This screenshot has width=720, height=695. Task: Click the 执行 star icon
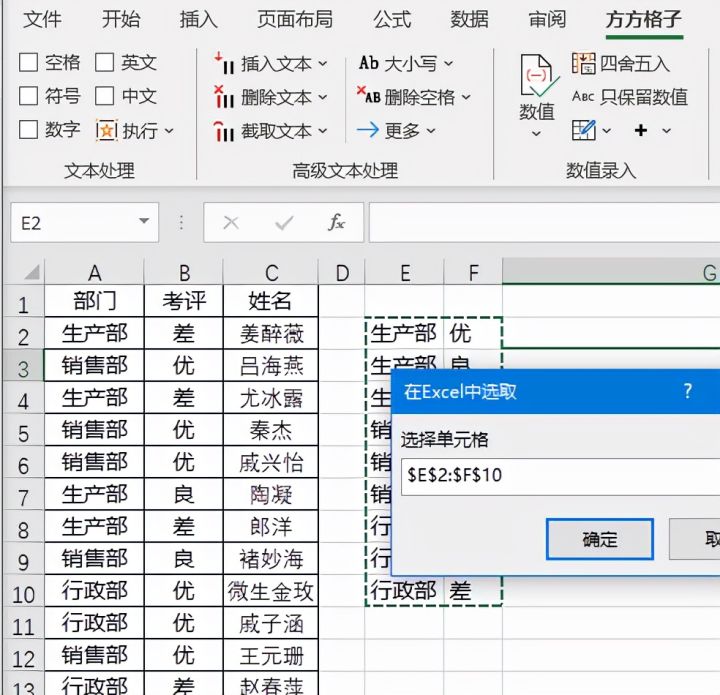pyautogui.click(x=107, y=131)
